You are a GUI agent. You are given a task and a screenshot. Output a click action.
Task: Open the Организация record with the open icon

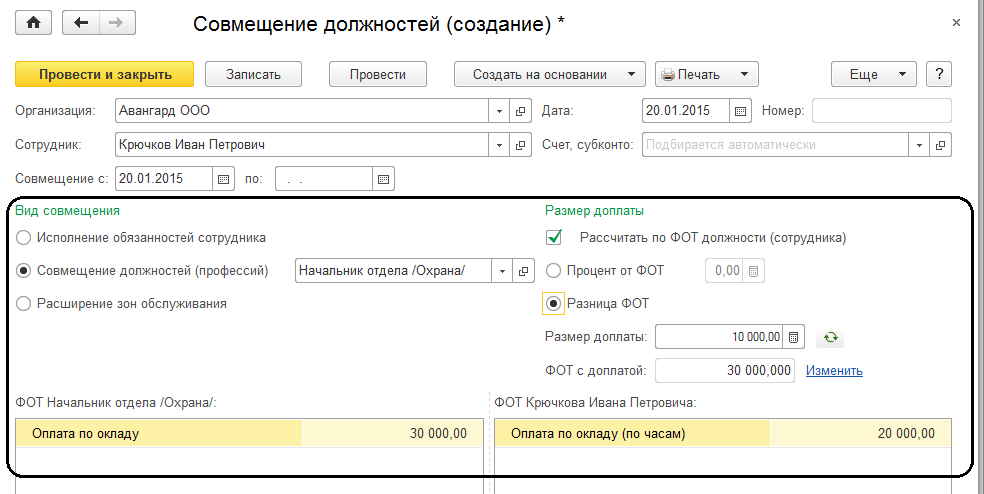coord(520,110)
